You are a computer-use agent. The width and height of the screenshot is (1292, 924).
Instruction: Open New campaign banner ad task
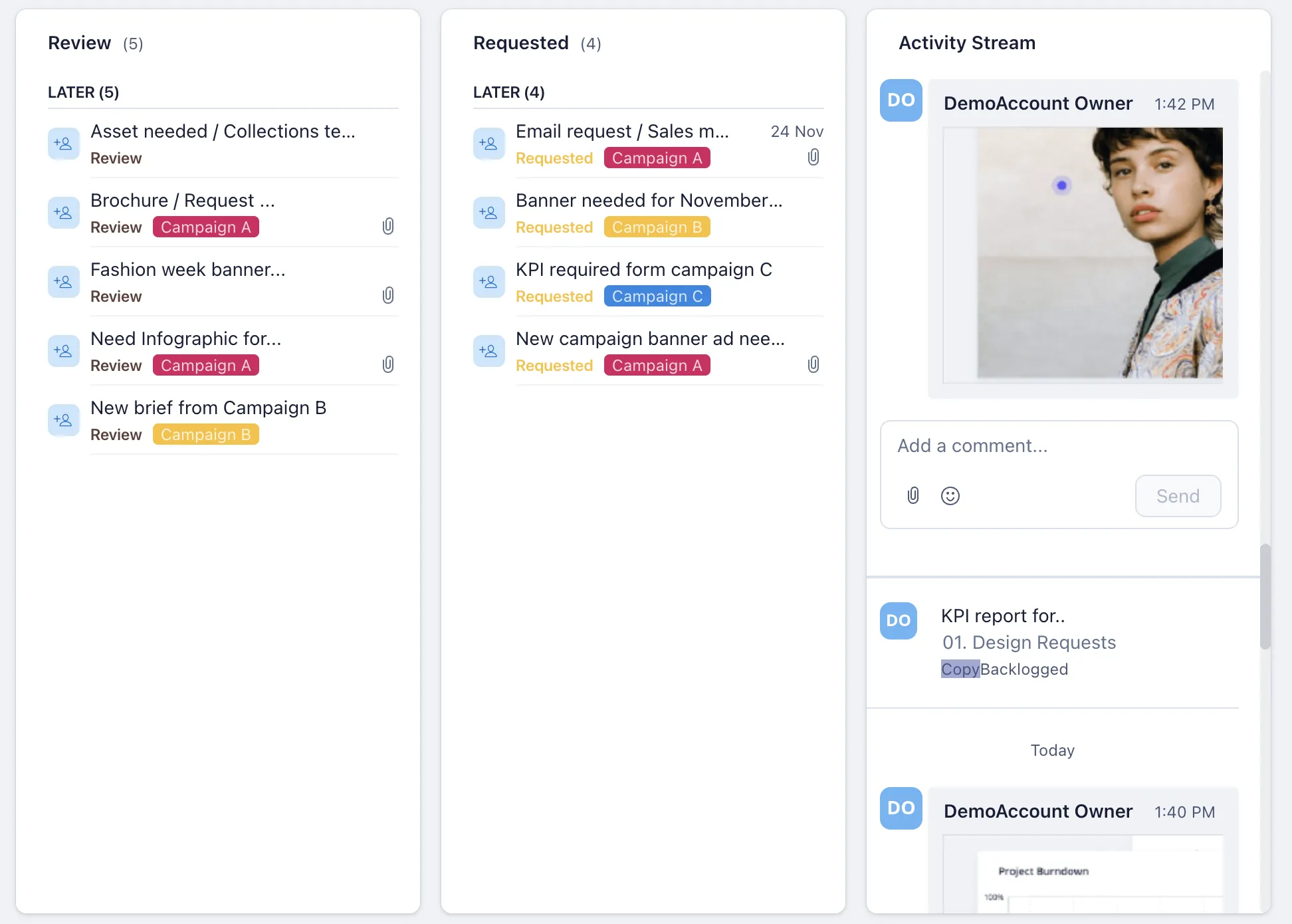[x=651, y=339]
